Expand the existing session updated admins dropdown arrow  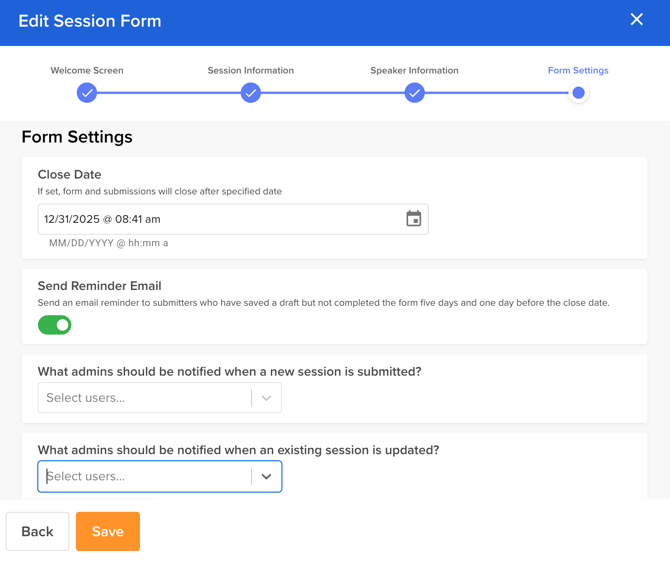[x=266, y=477]
